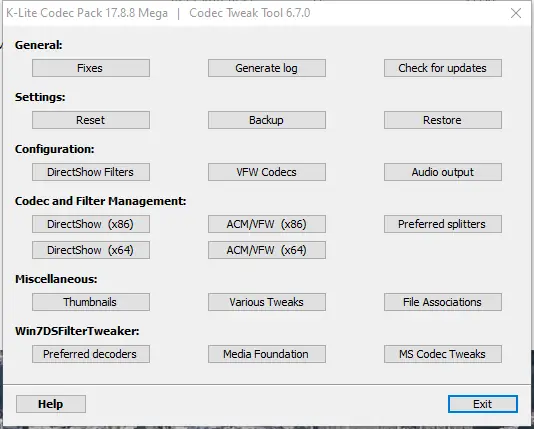Click the Help button
The width and height of the screenshot is (534, 429).
coord(51,404)
